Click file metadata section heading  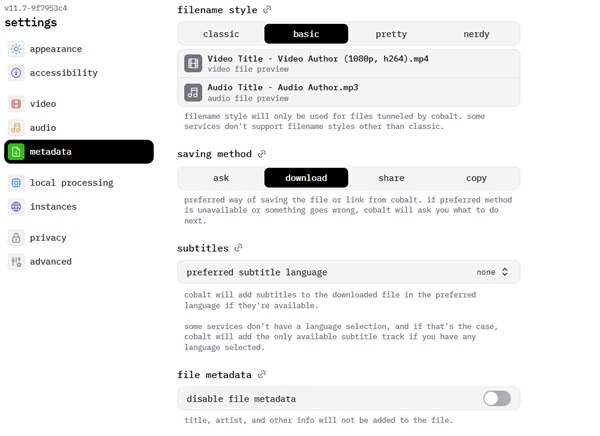(214, 375)
